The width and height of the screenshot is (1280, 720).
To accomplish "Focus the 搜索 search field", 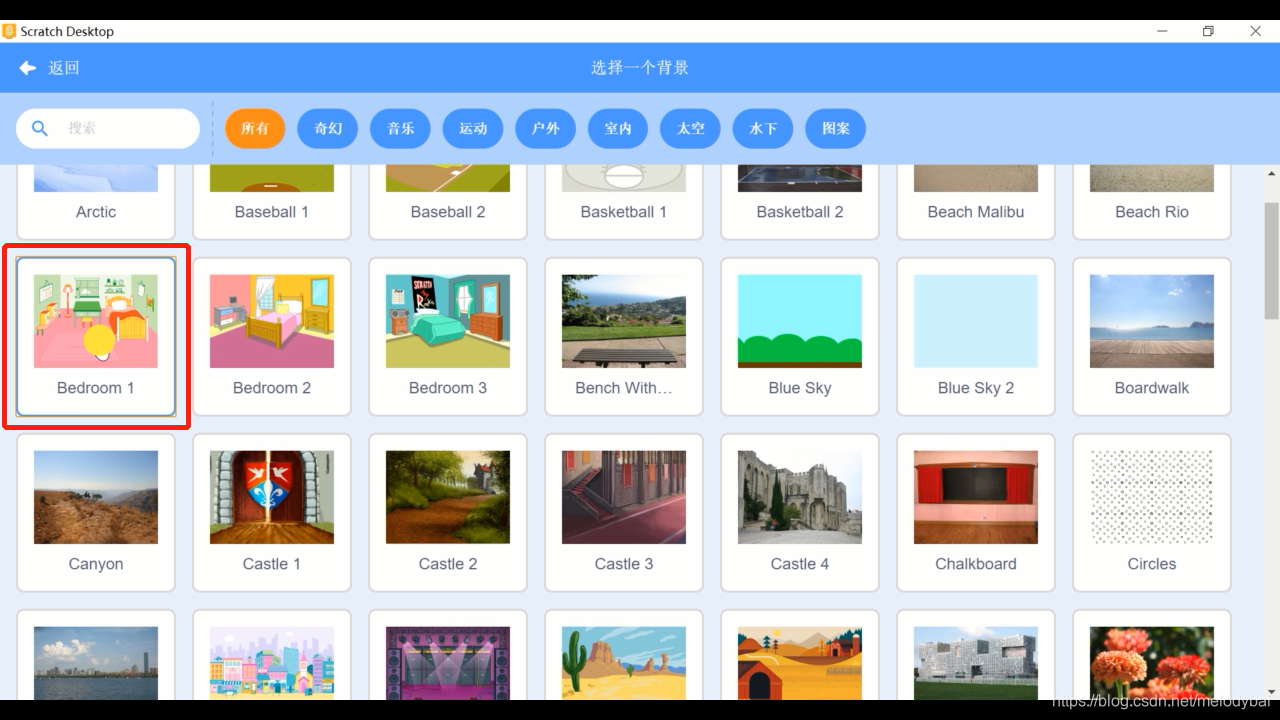I will tap(108, 128).
